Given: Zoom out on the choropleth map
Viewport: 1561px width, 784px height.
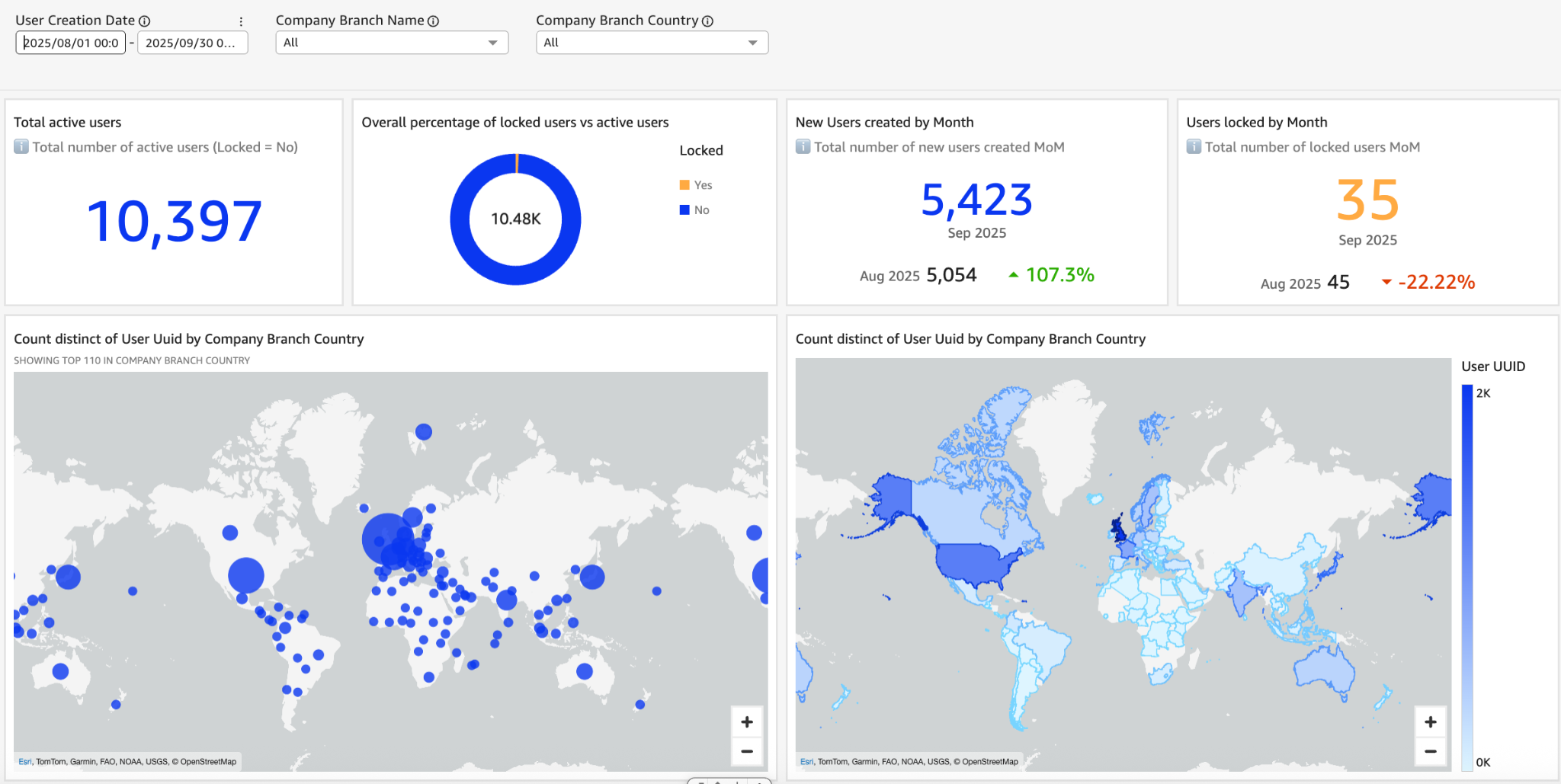Looking at the screenshot, I should coord(1430,751).
